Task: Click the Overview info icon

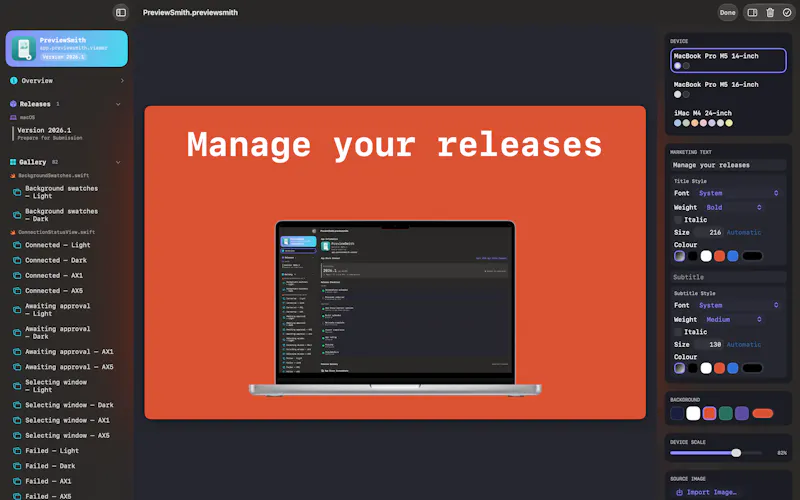Action: coord(13,81)
